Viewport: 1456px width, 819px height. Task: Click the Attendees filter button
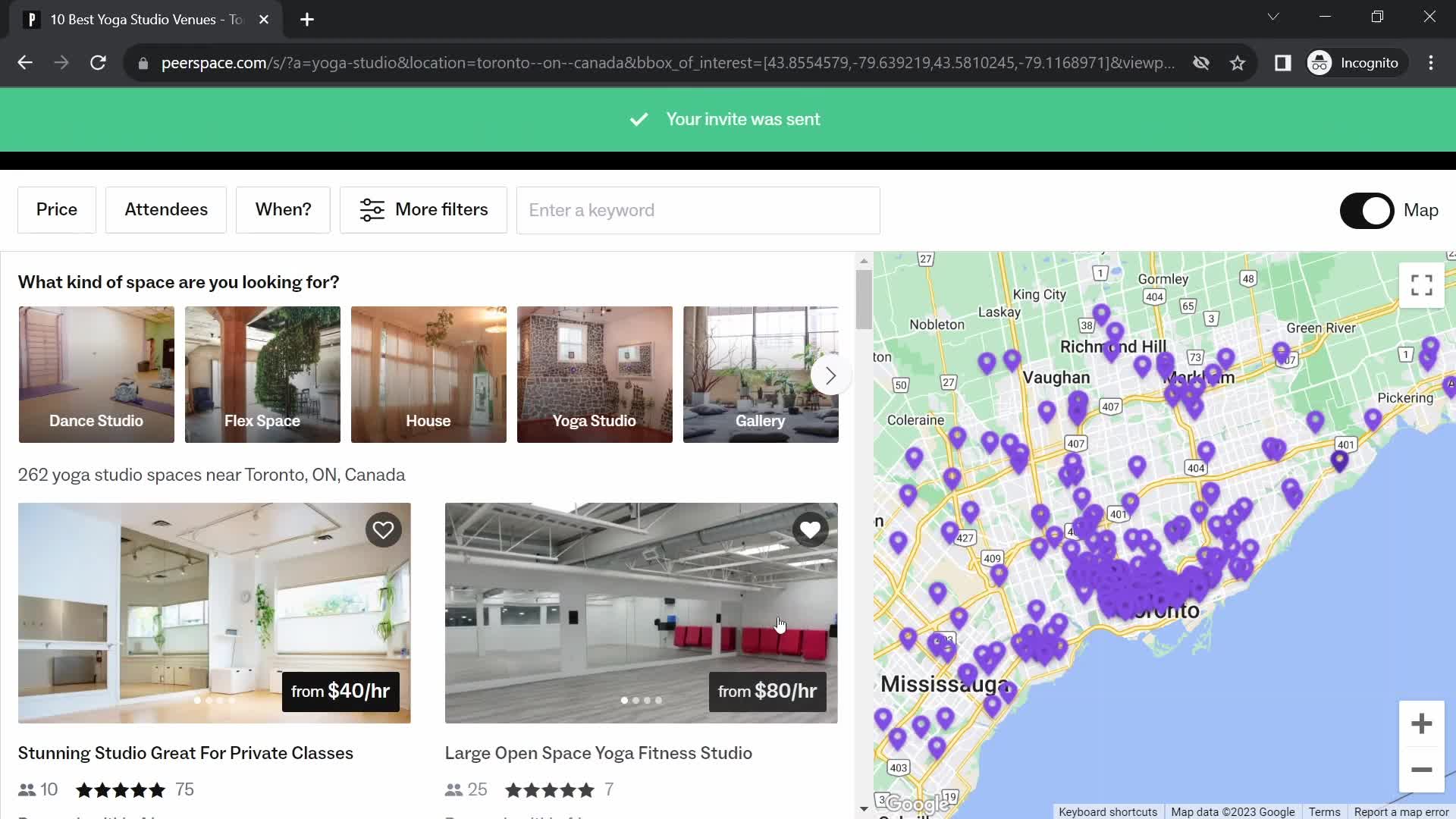pyautogui.click(x=166, y=209)
